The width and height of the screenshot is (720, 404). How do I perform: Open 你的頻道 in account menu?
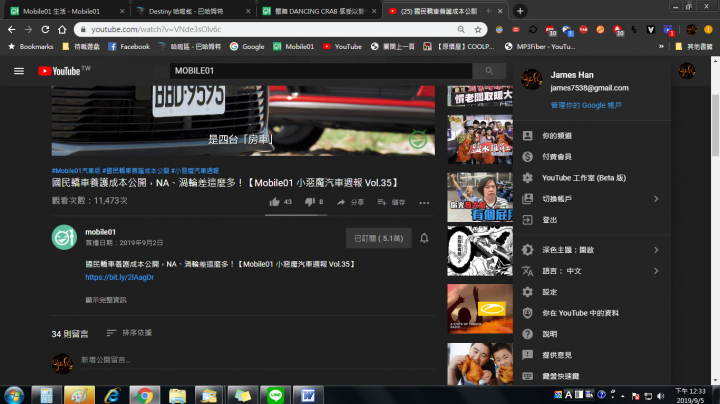591,136
